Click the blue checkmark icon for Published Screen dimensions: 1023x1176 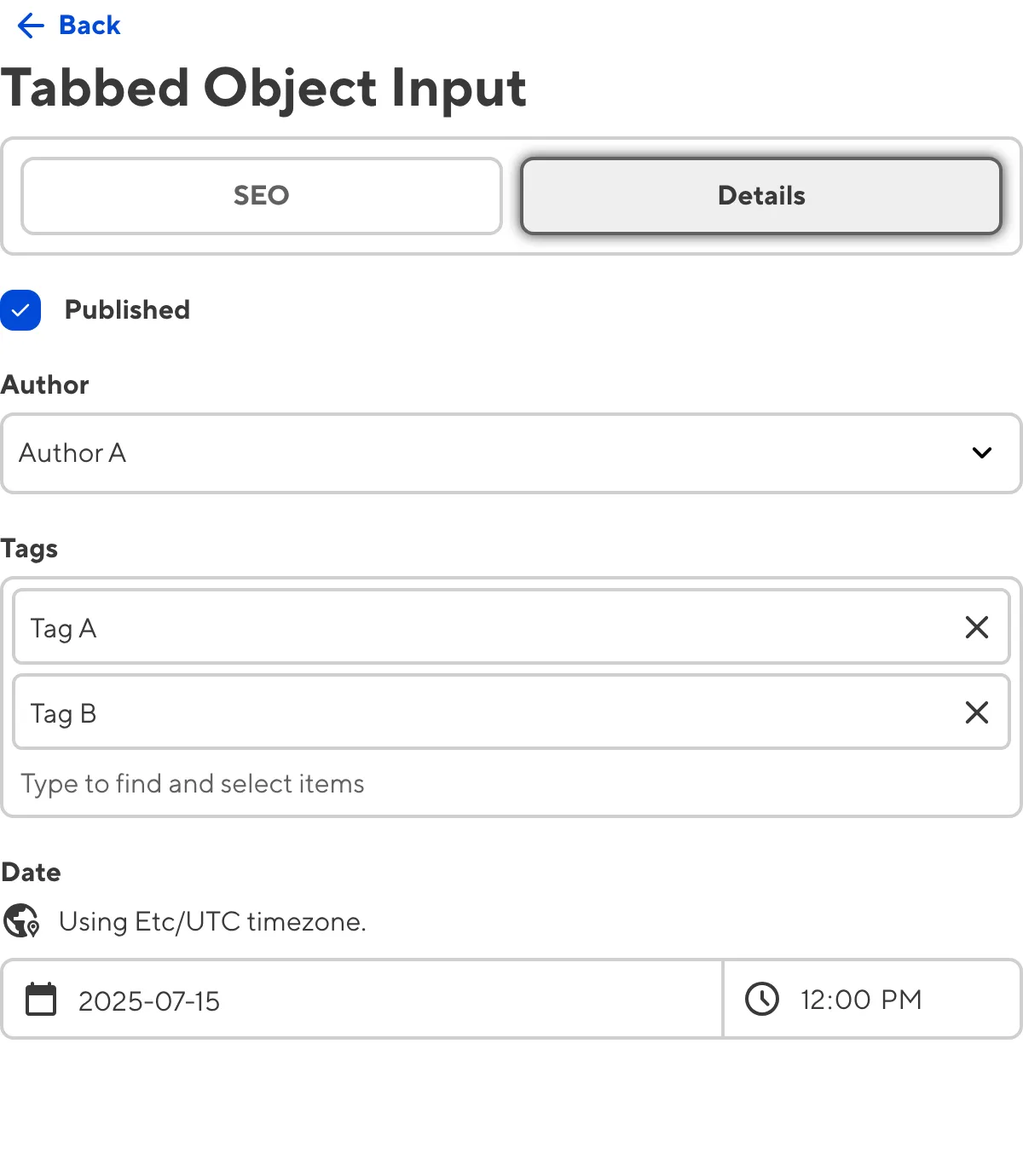[21, 310]
